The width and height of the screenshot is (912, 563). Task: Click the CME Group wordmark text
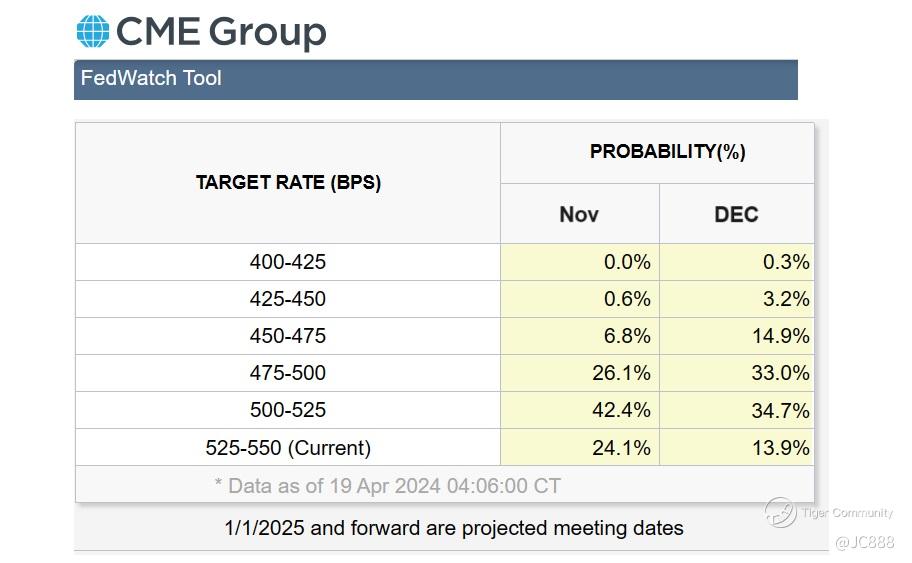pyautogui.click(x=221, y=31)
